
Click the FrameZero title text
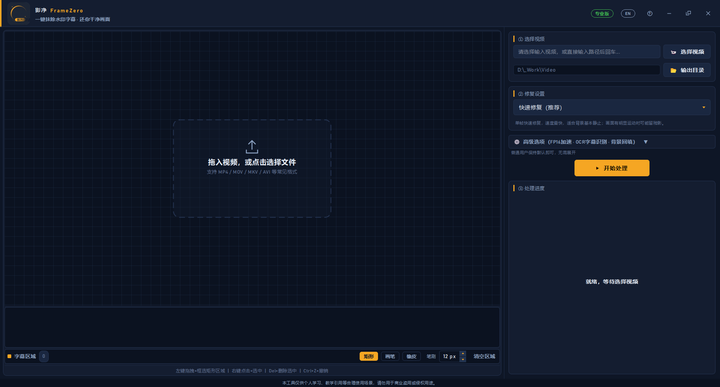(x=67, y=10)
